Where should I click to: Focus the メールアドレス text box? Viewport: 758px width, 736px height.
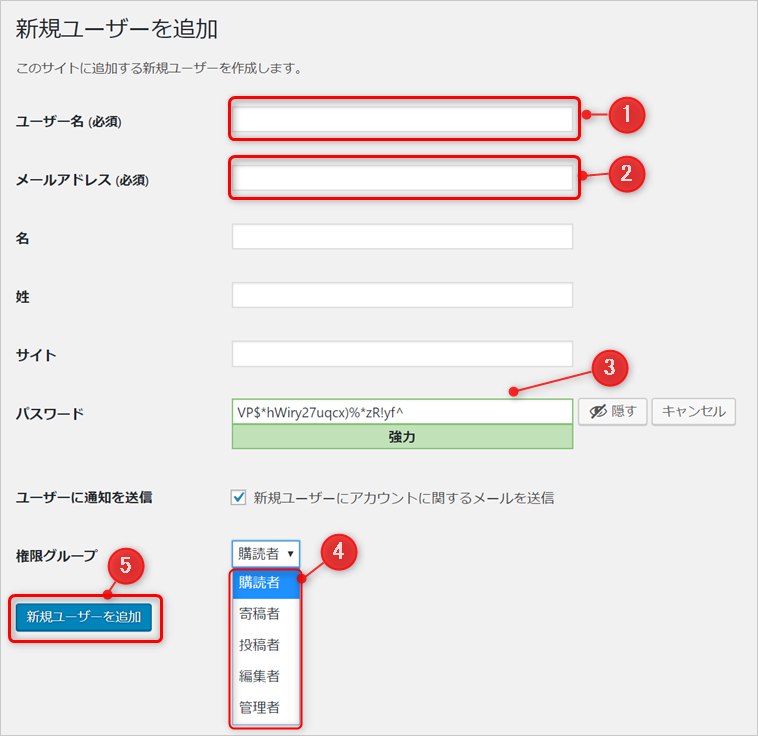pyautogui.click(x=403, y=179)
